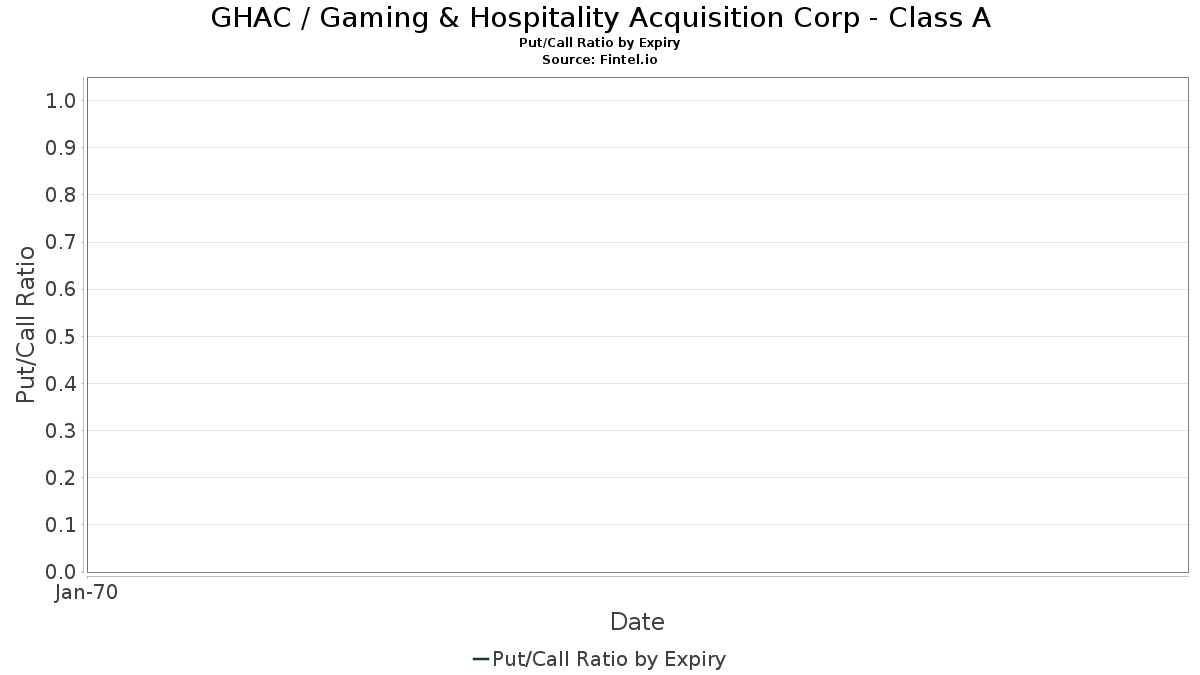1200x675 pixels.
Task: Click the Jan-70 date axis label
Action: click(x=86, y=593)
